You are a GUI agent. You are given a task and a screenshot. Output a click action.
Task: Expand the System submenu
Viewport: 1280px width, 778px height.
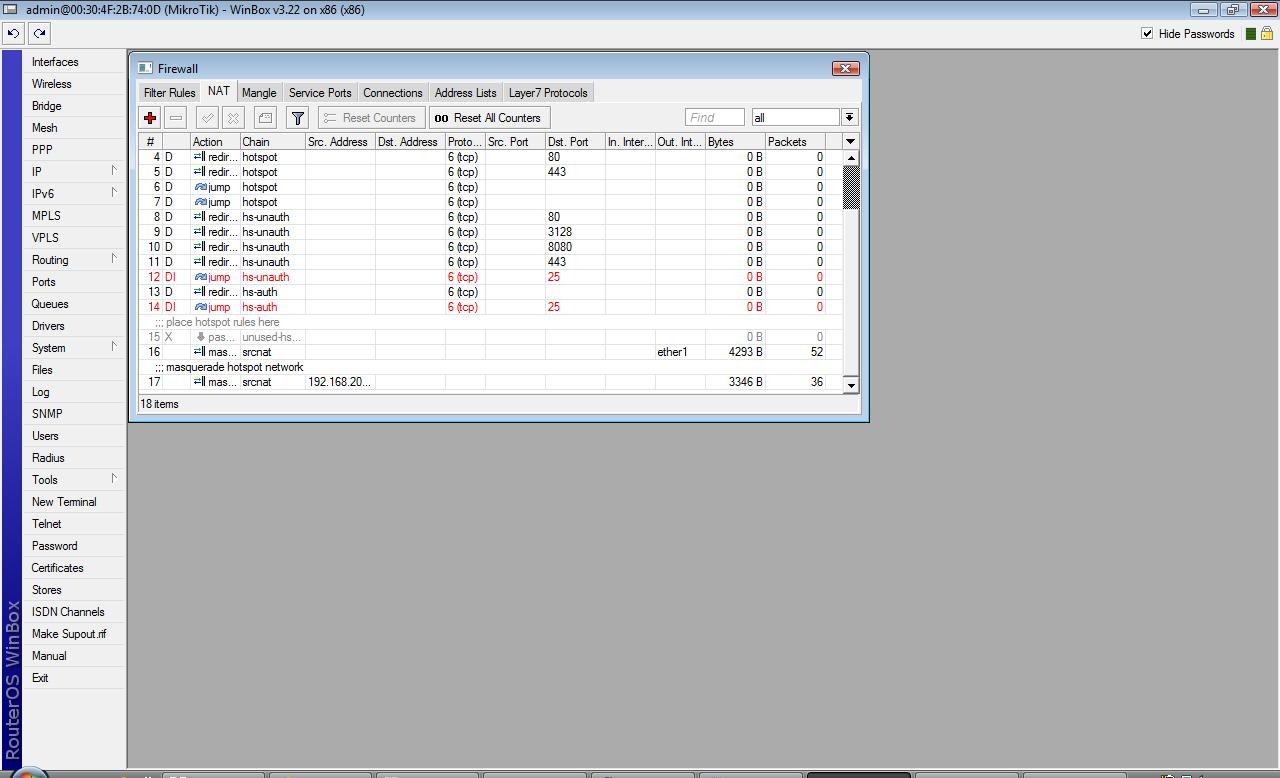[x=73, y=348]
